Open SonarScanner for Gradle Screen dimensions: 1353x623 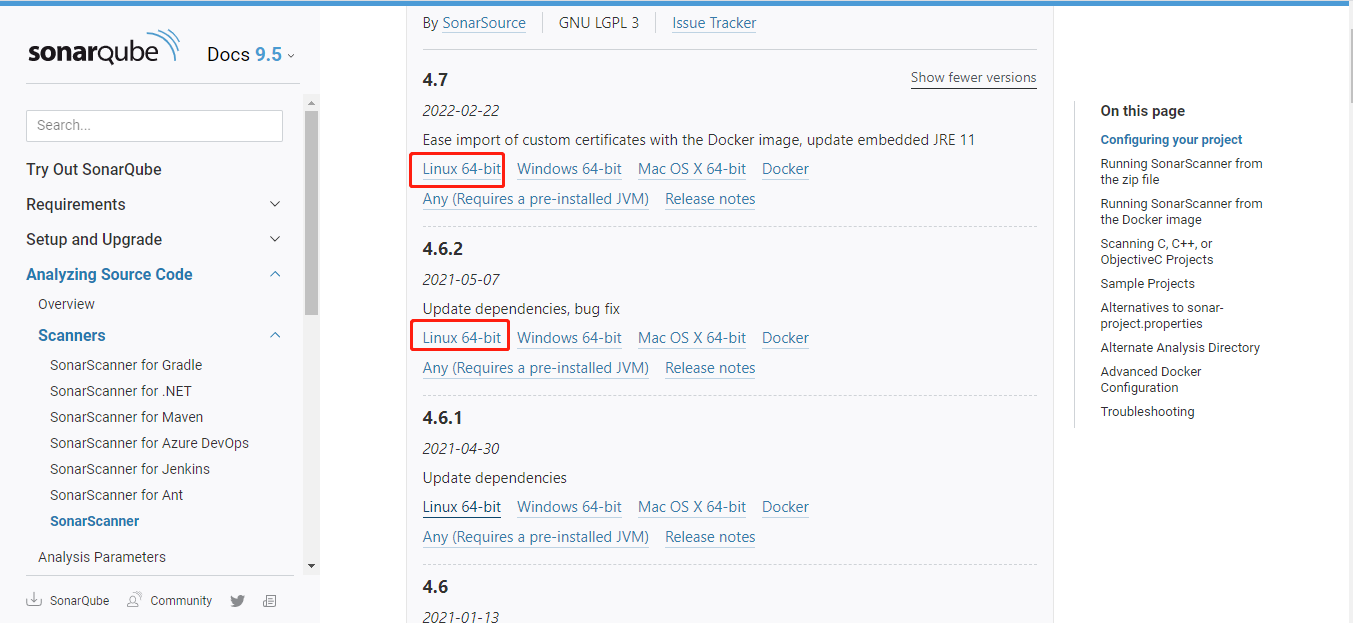pyautogui.click(x=126, y=365)
